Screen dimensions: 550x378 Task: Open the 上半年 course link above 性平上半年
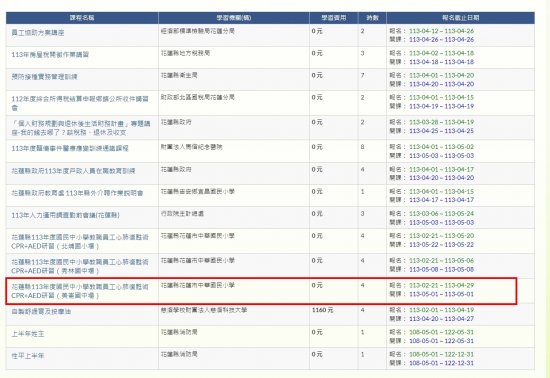[x=28, y=334]
